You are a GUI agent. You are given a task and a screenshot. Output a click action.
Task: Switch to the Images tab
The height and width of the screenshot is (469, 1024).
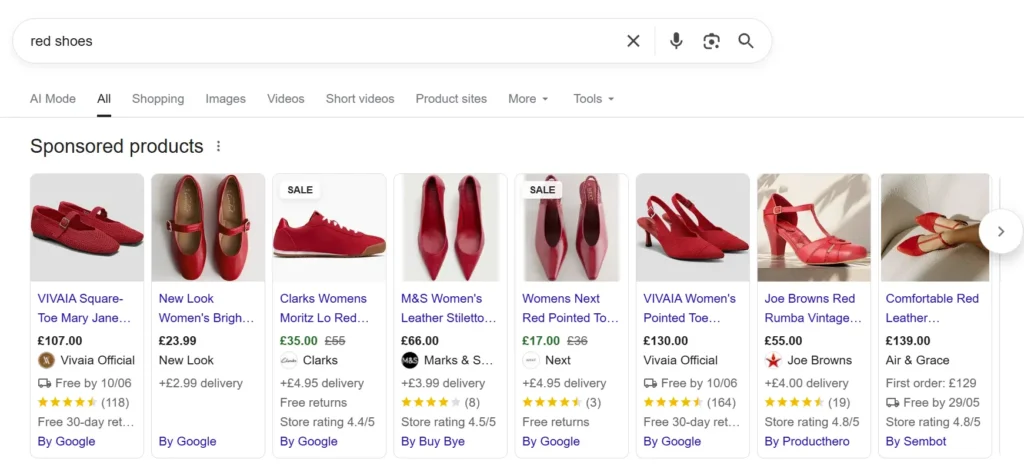225,99
